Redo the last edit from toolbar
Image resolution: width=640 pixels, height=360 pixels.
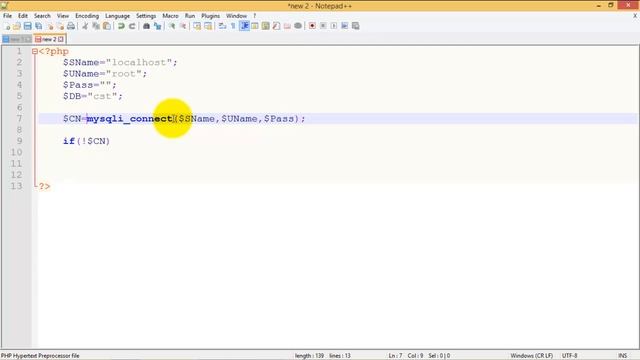click(132, 26)
